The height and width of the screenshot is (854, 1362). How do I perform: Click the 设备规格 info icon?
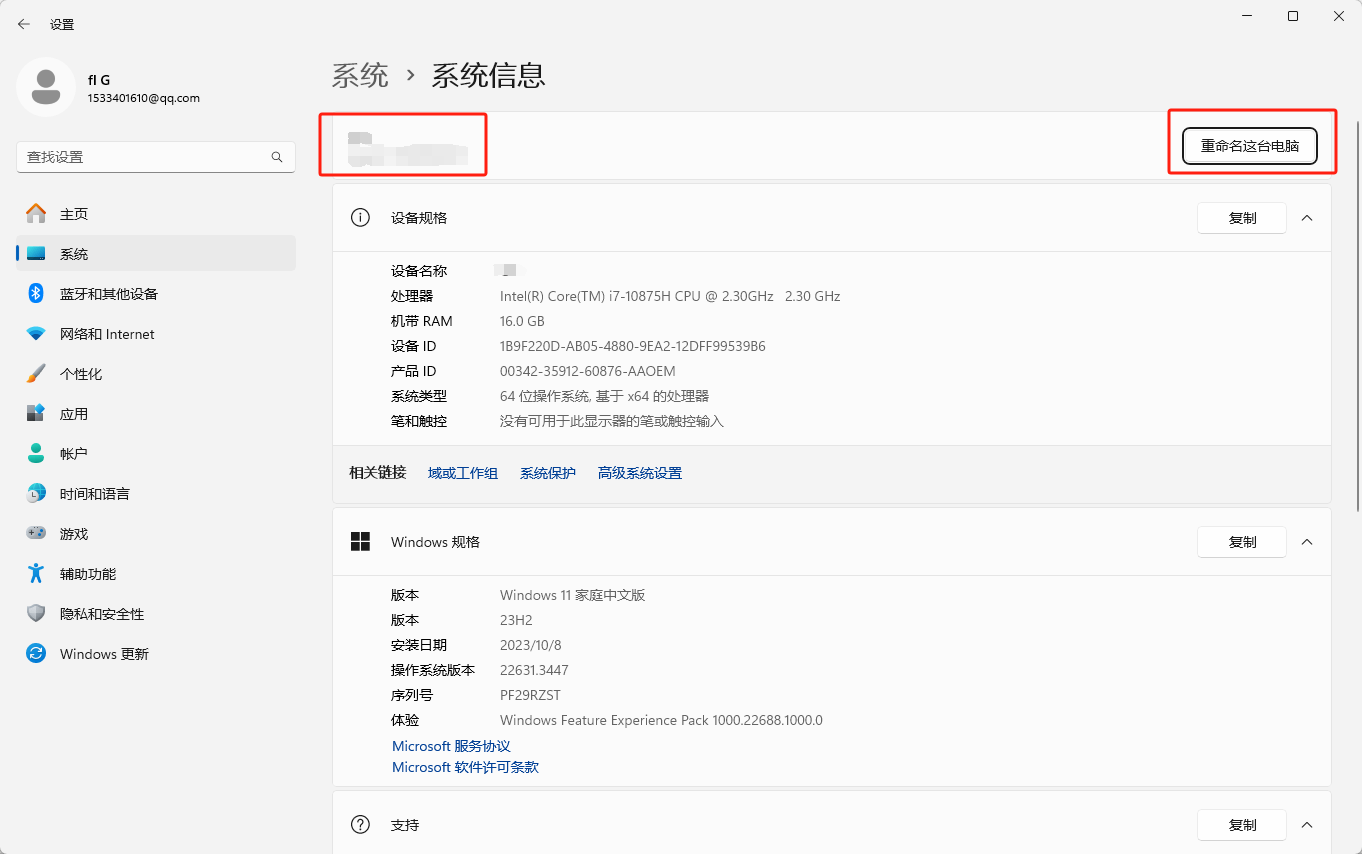coord(360,218)
